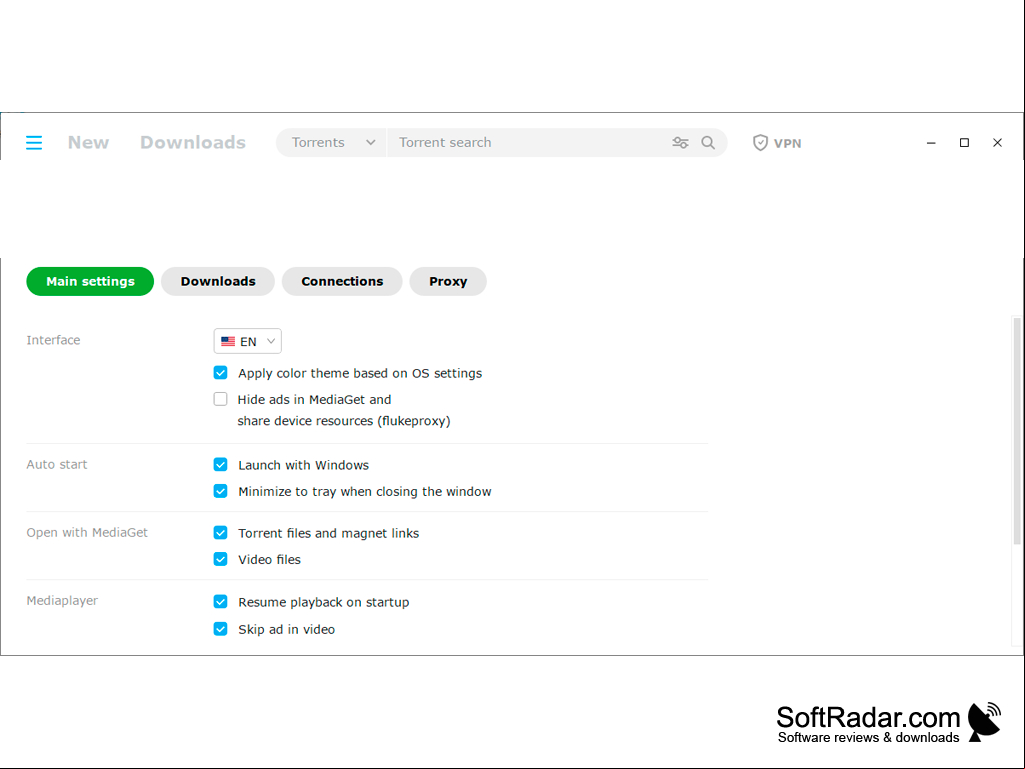1025x769 pixels.
Task: Click the Open with MediaGet label
Action: coord(87,532)
